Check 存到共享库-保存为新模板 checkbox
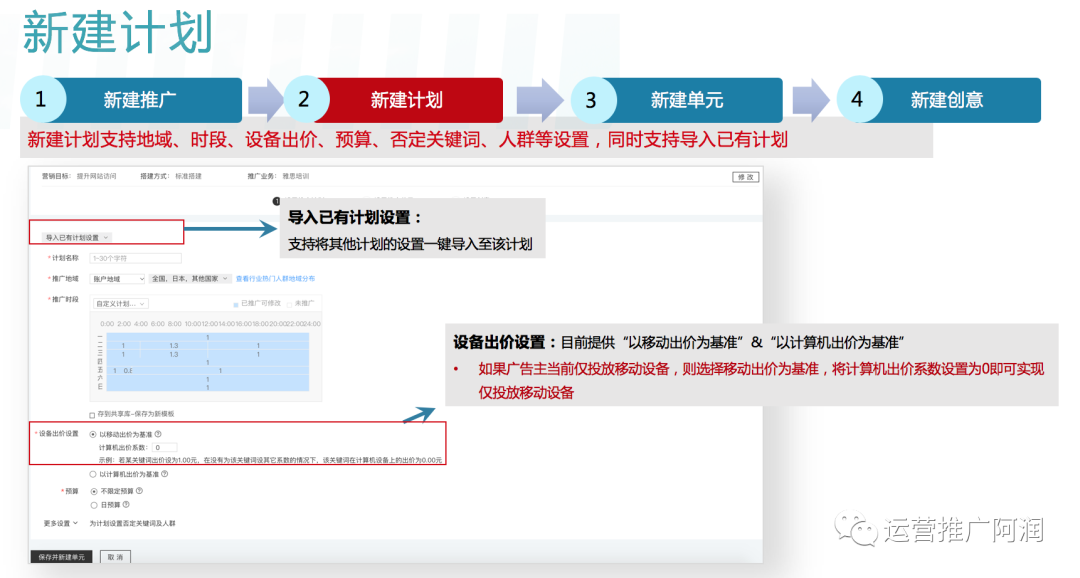 (x=92, y=415)
